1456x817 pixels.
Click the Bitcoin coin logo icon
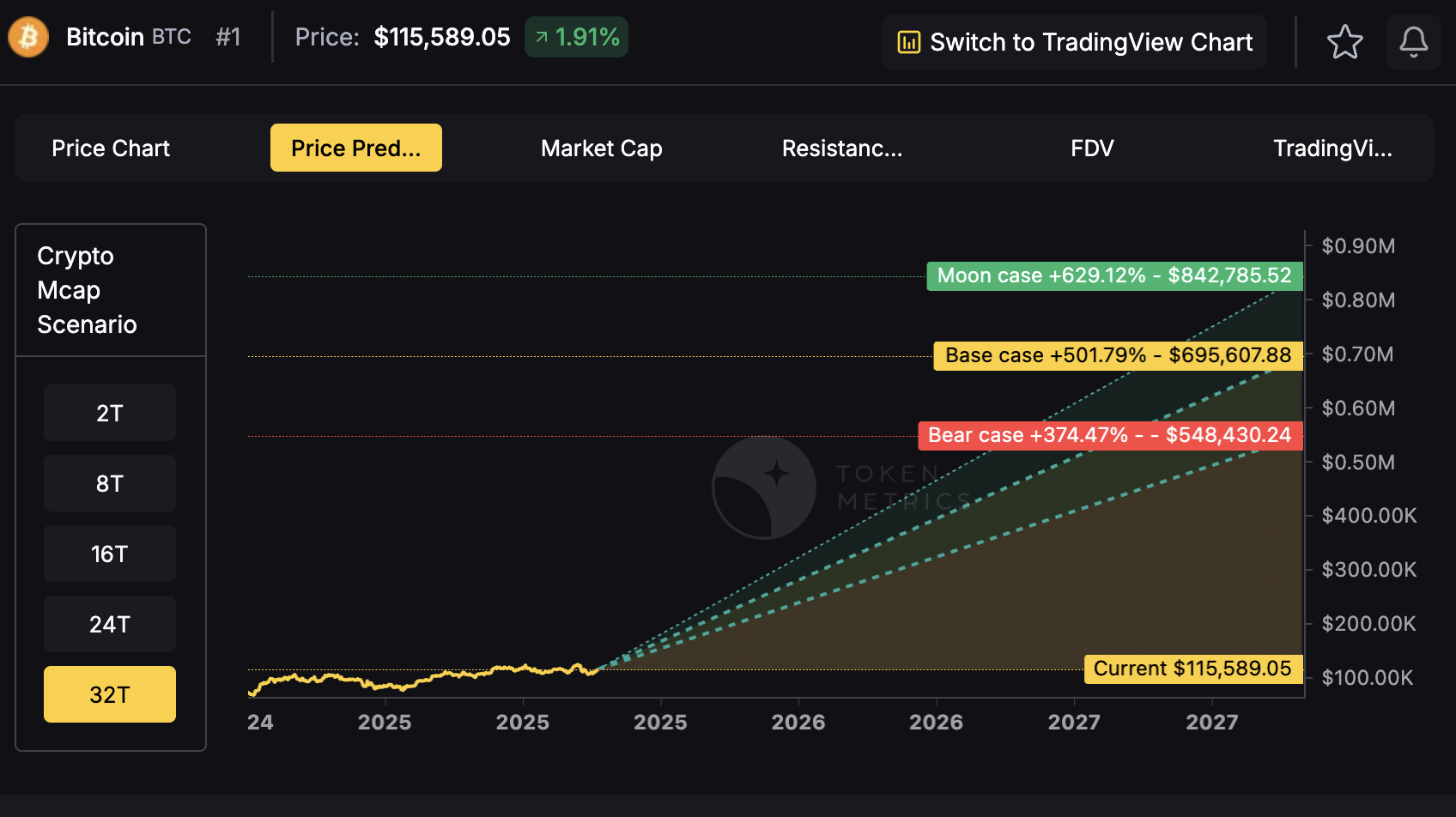coord(27,37)
